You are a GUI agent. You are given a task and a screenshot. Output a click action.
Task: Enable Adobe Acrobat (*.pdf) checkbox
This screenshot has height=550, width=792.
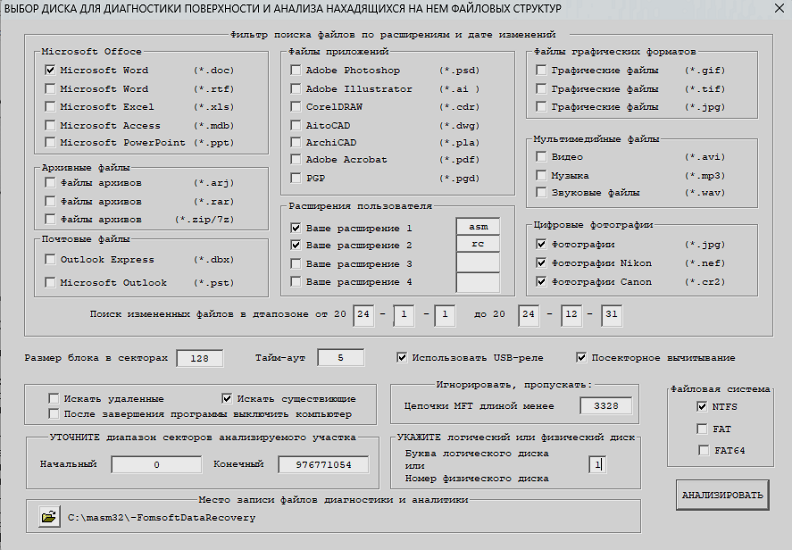[x=296, y=160]
